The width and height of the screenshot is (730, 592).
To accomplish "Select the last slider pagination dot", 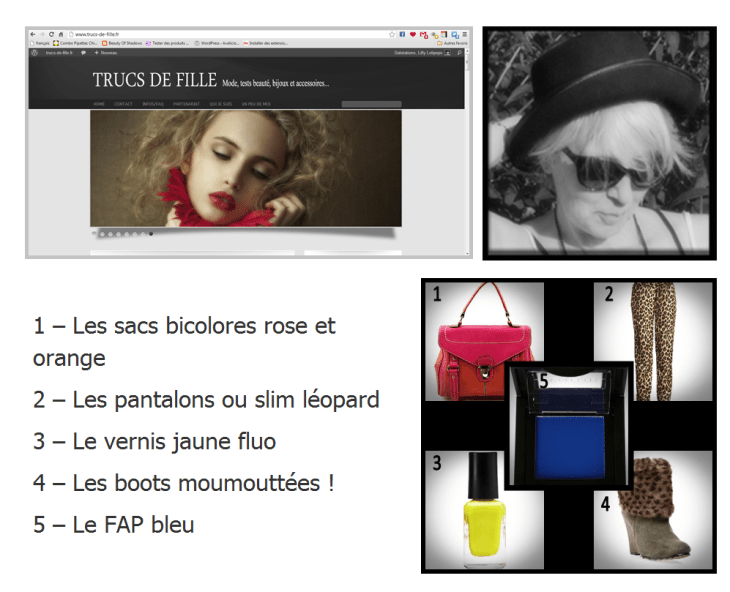I will [151, 233].
